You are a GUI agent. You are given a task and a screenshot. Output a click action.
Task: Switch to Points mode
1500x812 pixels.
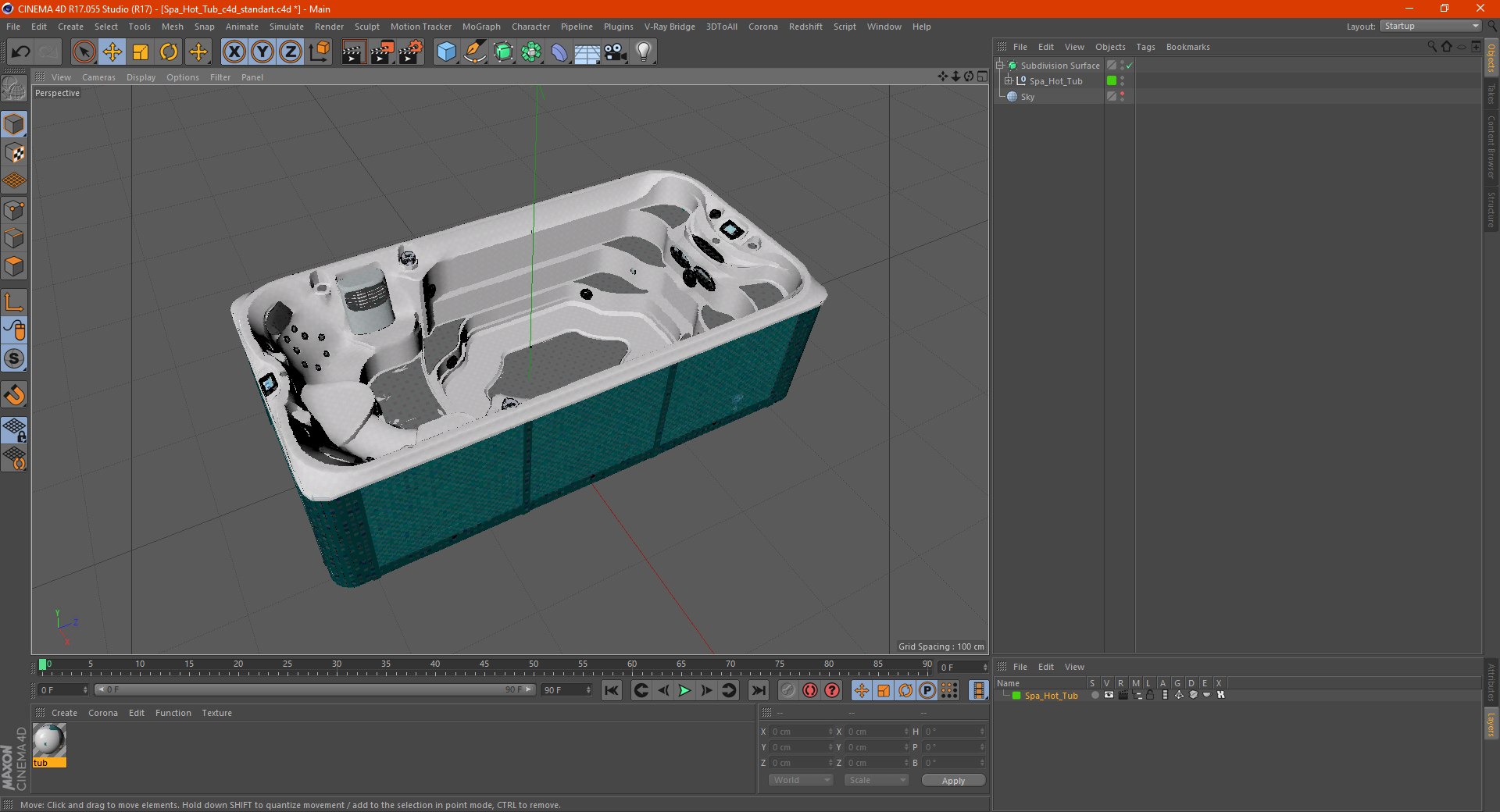(x=14, y=210)
